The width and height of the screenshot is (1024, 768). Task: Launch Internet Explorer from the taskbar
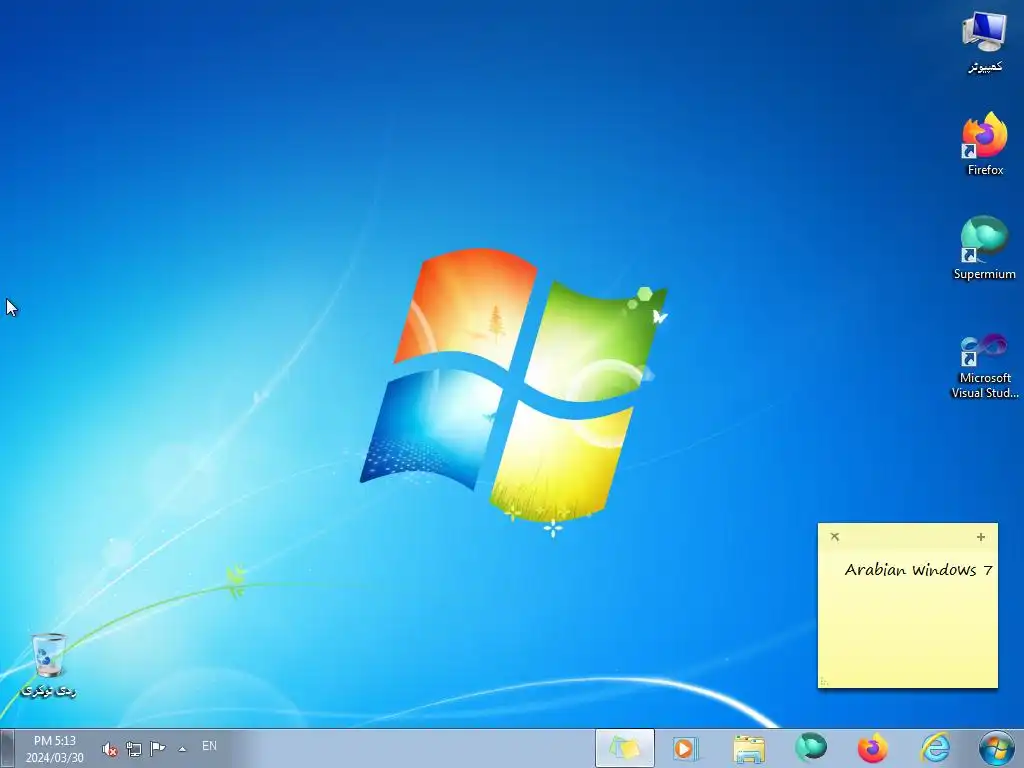(x=935, y=748)
